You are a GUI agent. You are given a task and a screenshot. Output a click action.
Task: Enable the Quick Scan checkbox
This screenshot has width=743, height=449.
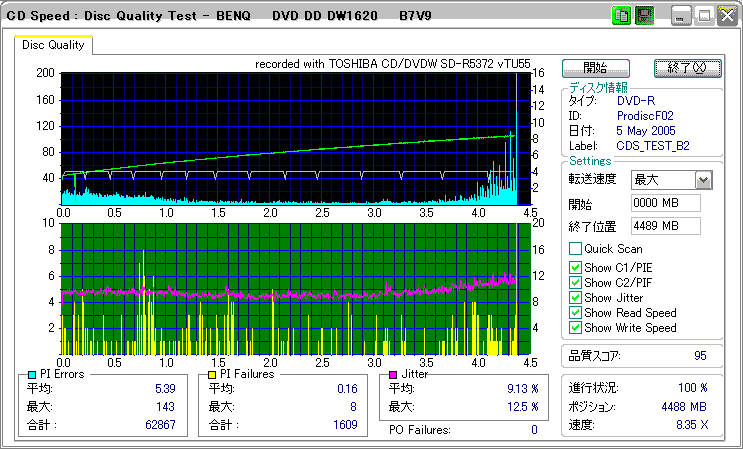[575, 249]
